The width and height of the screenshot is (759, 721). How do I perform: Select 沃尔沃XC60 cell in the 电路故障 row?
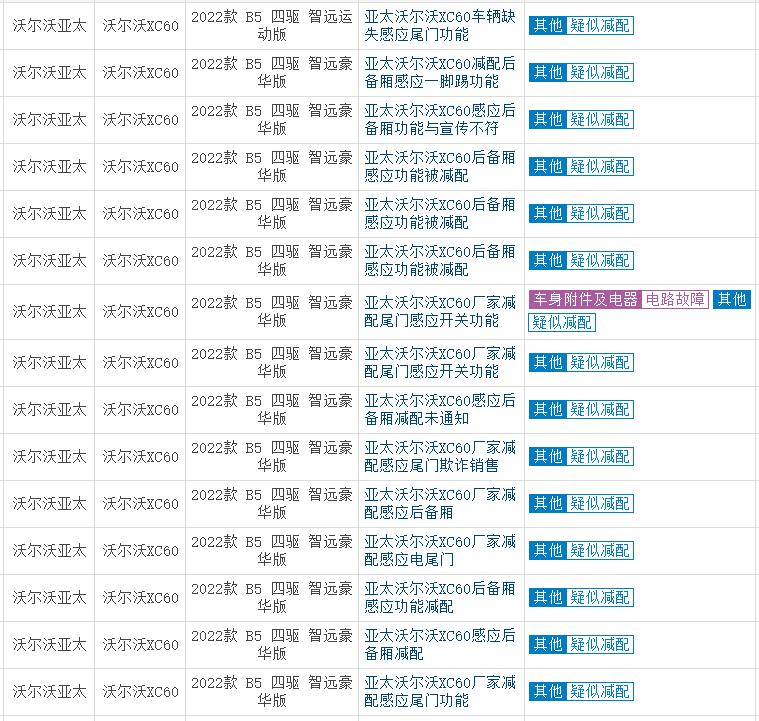coord(140,311)
